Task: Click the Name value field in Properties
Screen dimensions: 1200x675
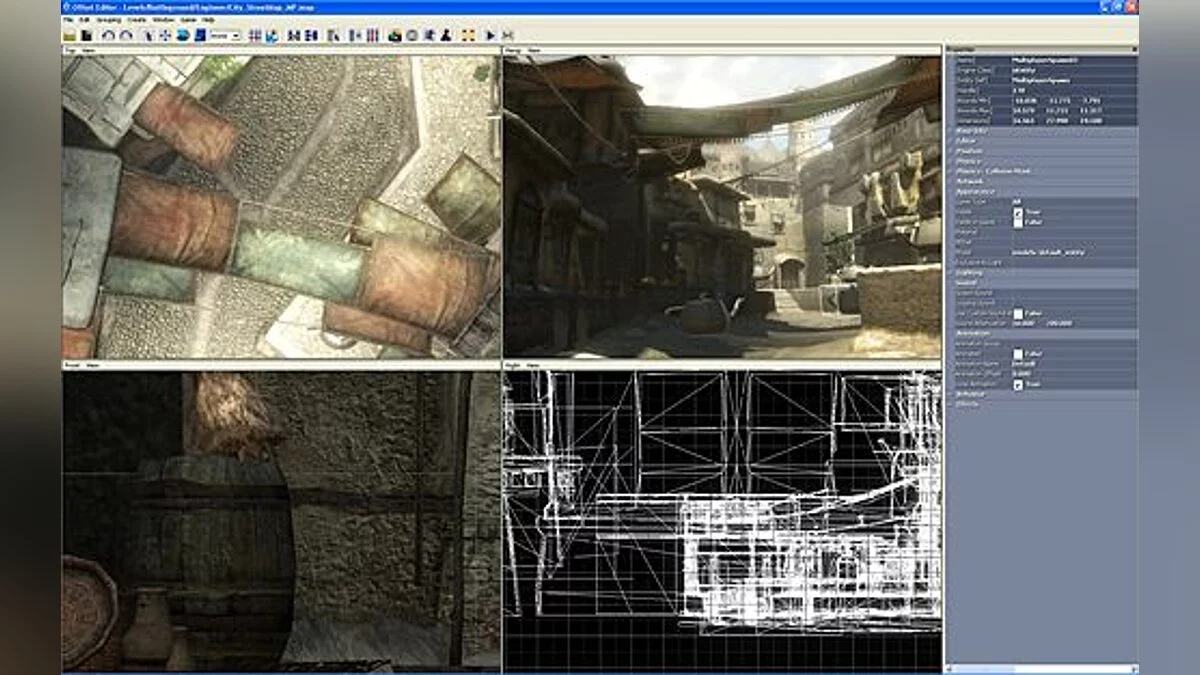Action: tap(1074, 60)
